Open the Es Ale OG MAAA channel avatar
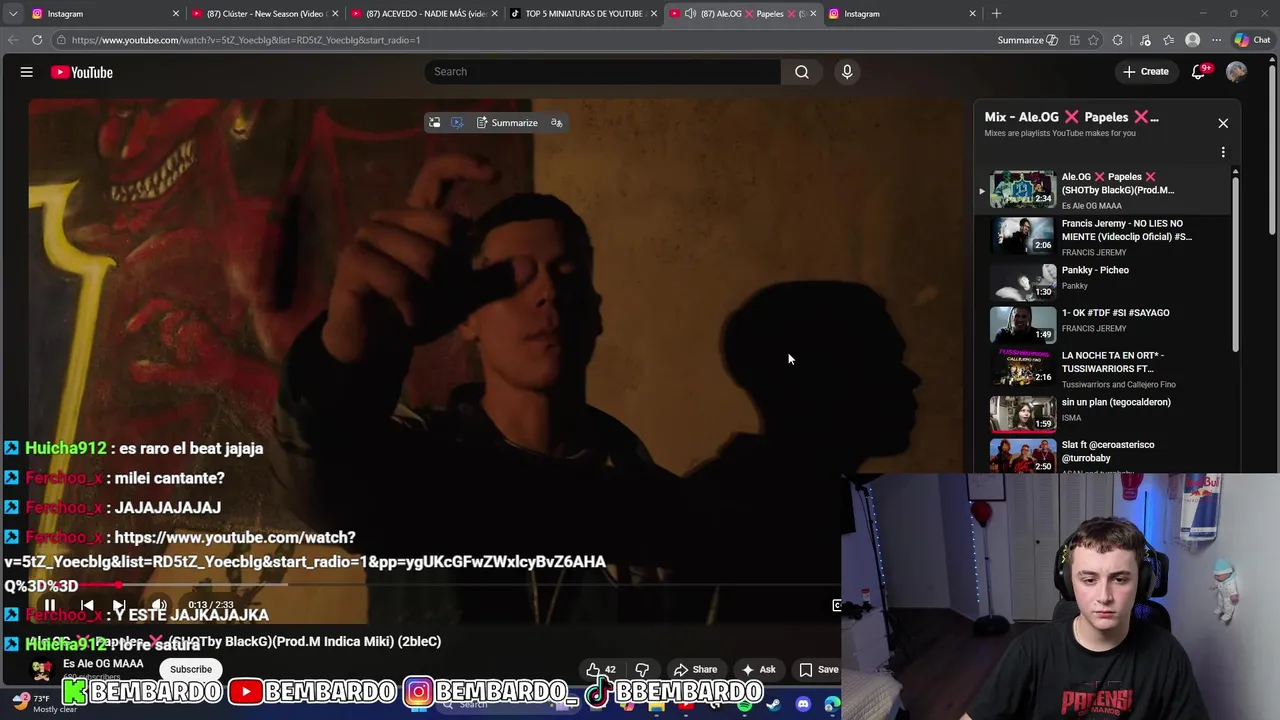The height and width of the screenshot is (720, 1280). click(x=41, y=669)
